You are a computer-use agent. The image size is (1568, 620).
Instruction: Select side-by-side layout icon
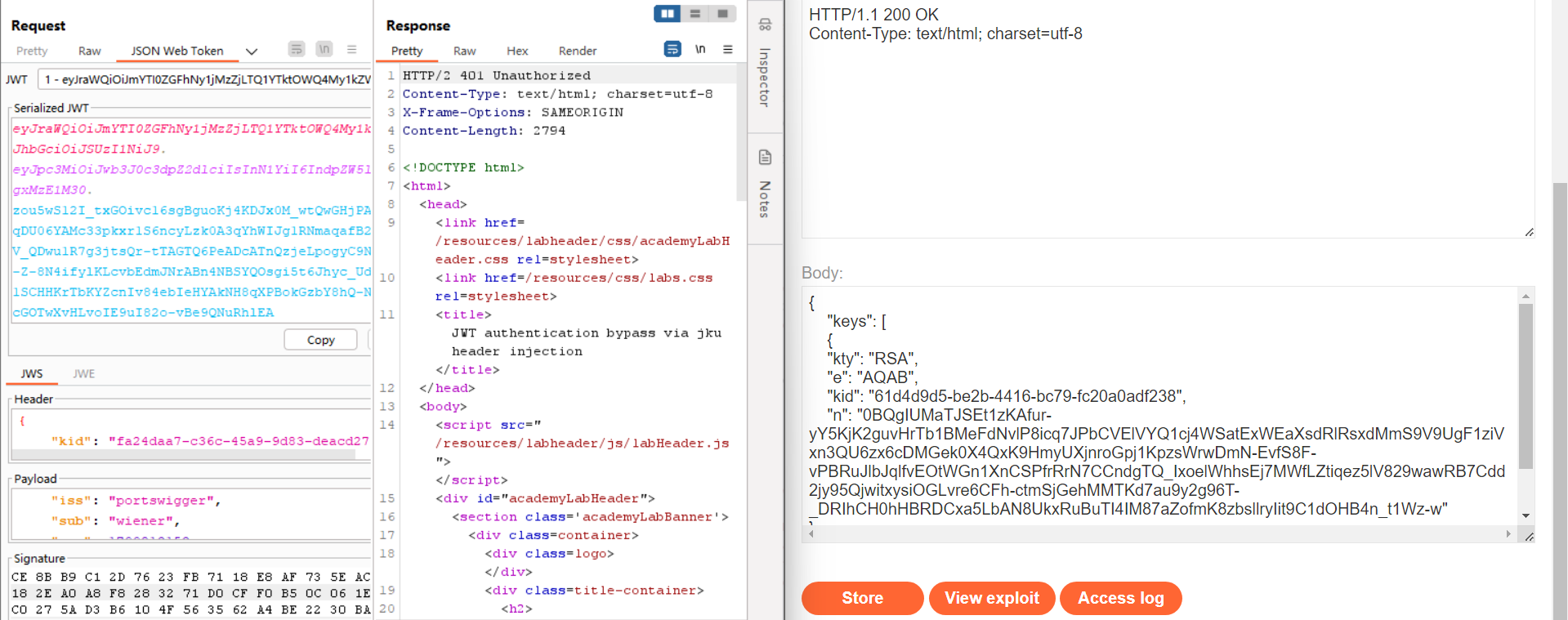[668, 13]
